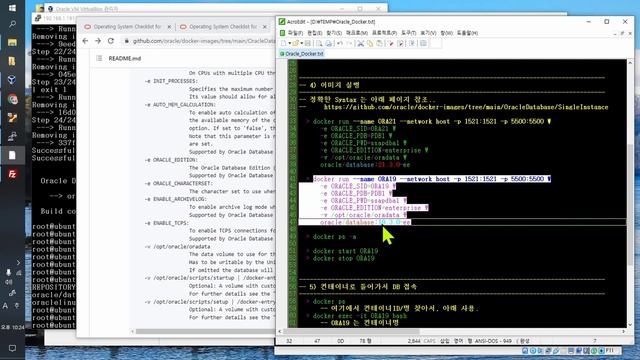Open the Windows notification center icon
The height and width of the screenshot is (360, 640).
[12, 348]
